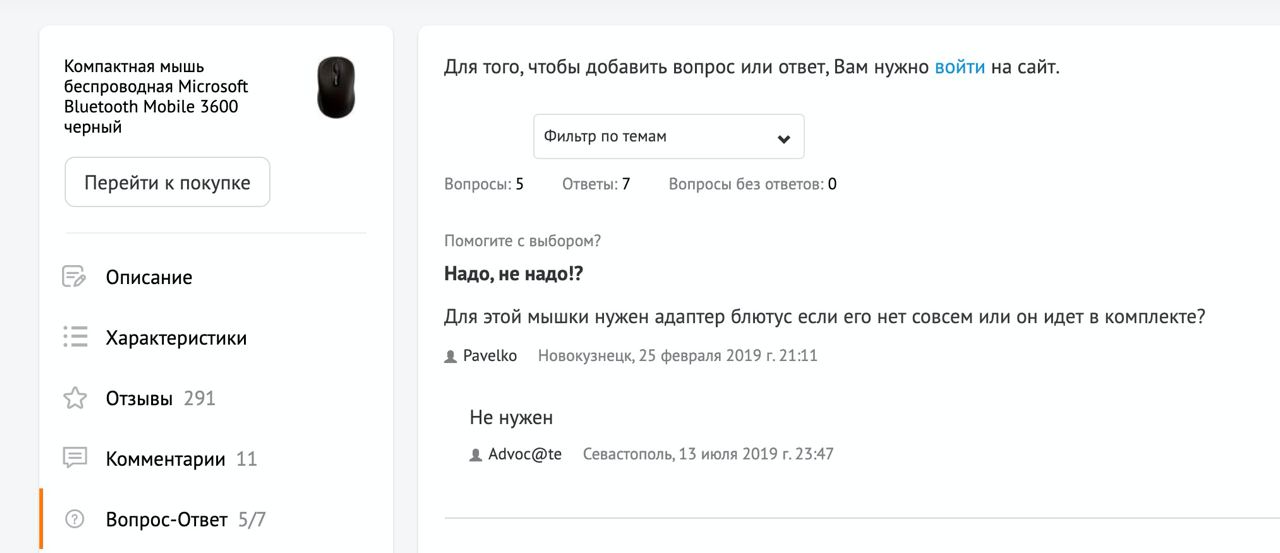Image resolution: width=1280 pixels, height=553 pixels.
Task: Click the product title 'Компактная мышь беспроводная Microsoft'
Action: (156, 97)
